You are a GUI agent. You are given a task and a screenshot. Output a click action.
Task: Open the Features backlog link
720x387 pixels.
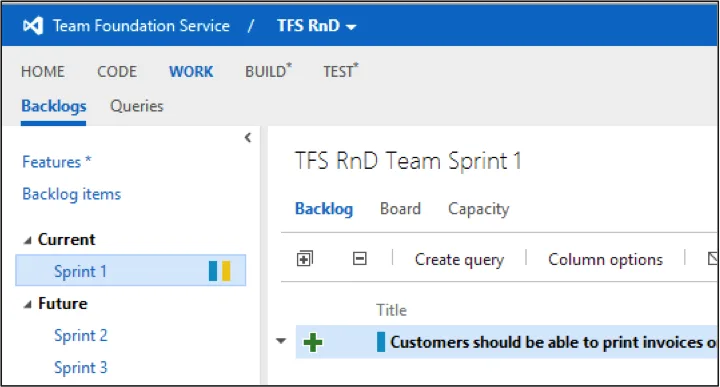point(56,162)
